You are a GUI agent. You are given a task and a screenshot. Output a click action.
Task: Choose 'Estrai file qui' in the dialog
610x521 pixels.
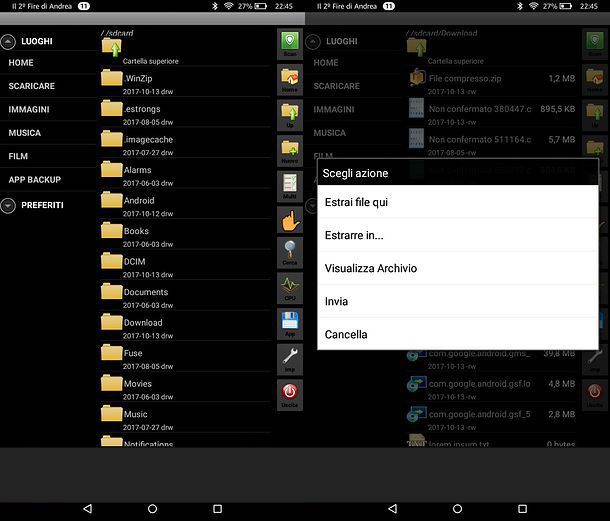coord(458,202)
